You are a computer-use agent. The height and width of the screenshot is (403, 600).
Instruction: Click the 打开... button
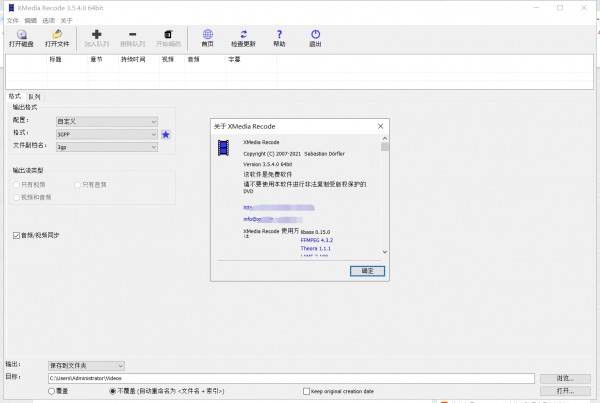point(565,391)
